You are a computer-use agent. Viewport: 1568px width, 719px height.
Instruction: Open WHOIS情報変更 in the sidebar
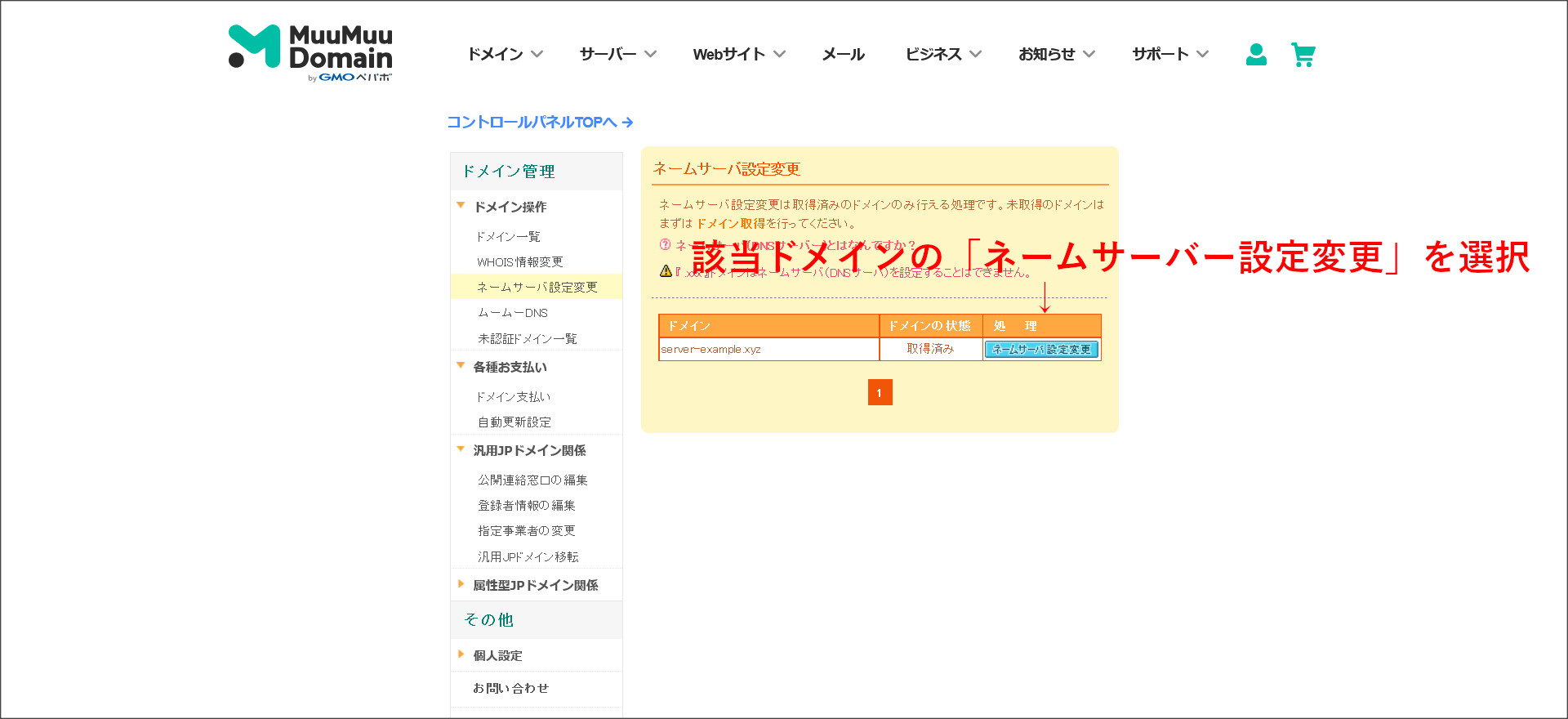(520, 262)
